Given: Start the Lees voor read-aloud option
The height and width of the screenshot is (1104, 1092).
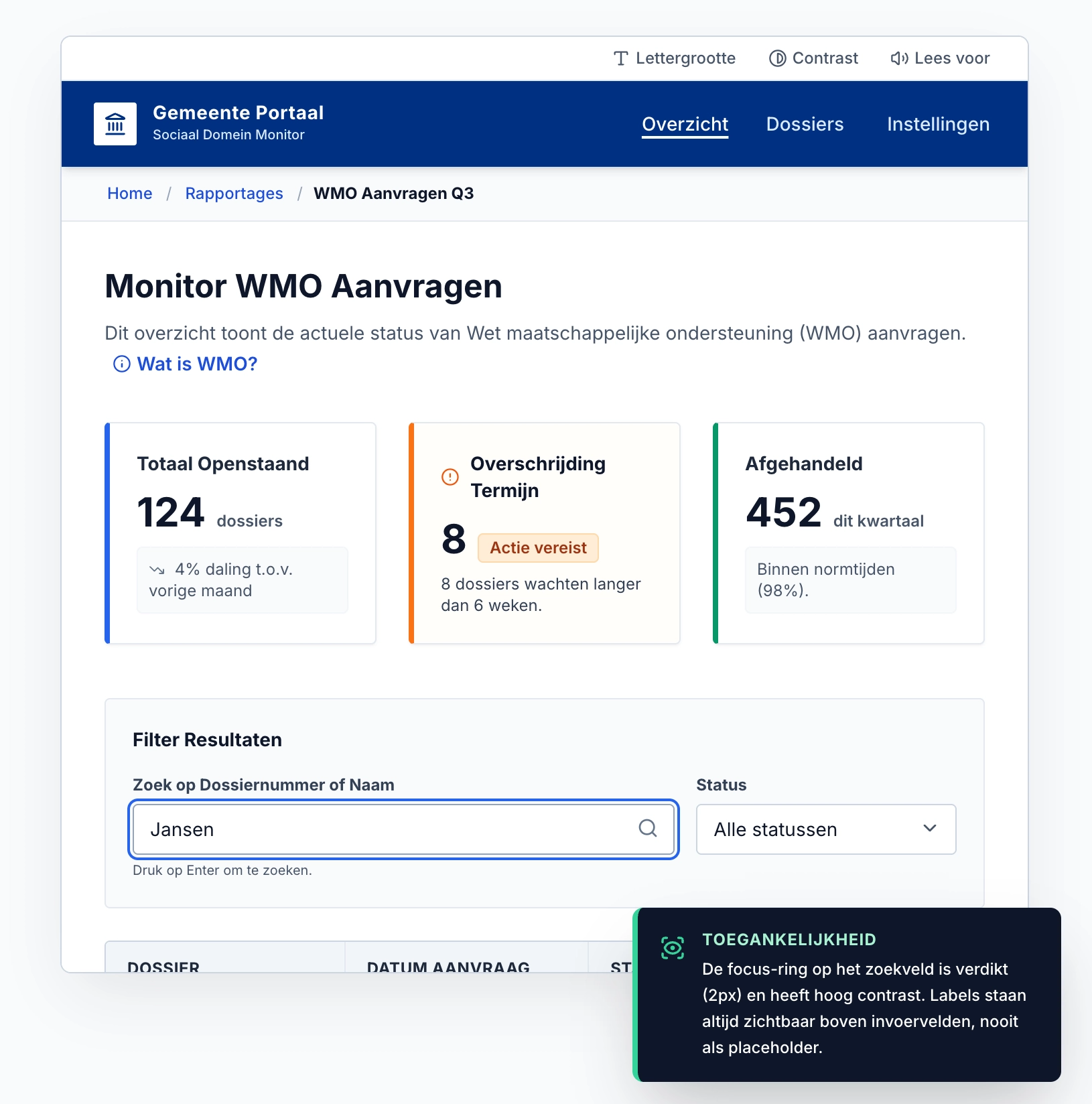Looking at the screenshot, I should pyautogui.click(x=940, y=58).
